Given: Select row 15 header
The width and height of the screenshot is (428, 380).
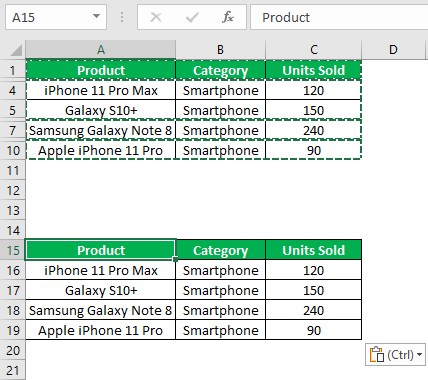Looking at the screenshot, I should coord(13,250).
